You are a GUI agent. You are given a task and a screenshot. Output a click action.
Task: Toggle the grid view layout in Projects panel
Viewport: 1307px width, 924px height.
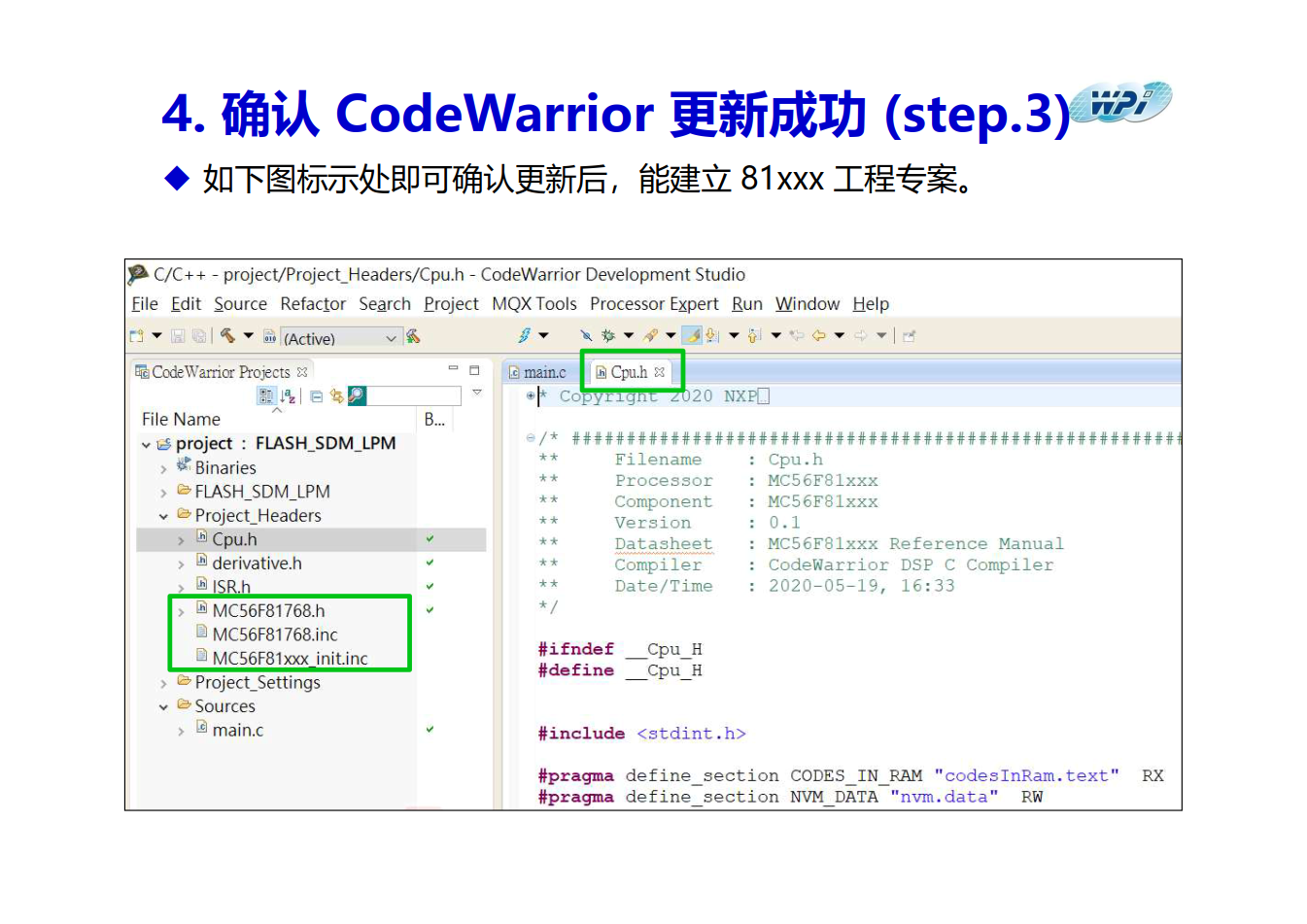tap(266, 395)
